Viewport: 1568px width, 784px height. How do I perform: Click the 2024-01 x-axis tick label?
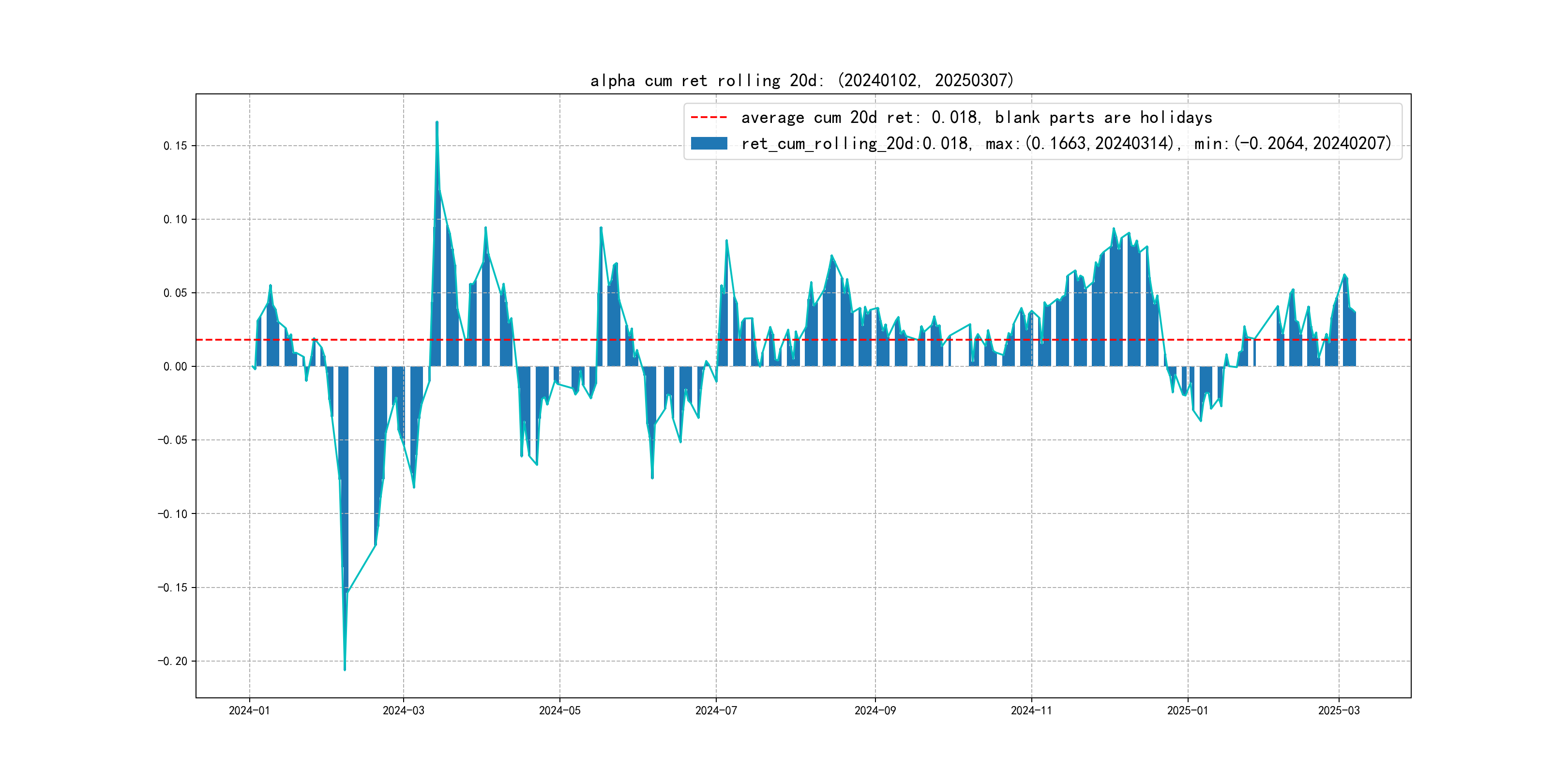249,710
